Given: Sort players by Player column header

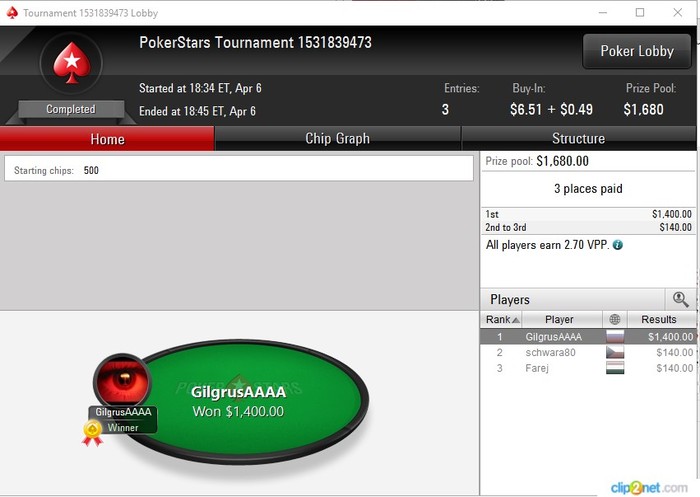Looking at the screenshot, I should tap(559, 319).
